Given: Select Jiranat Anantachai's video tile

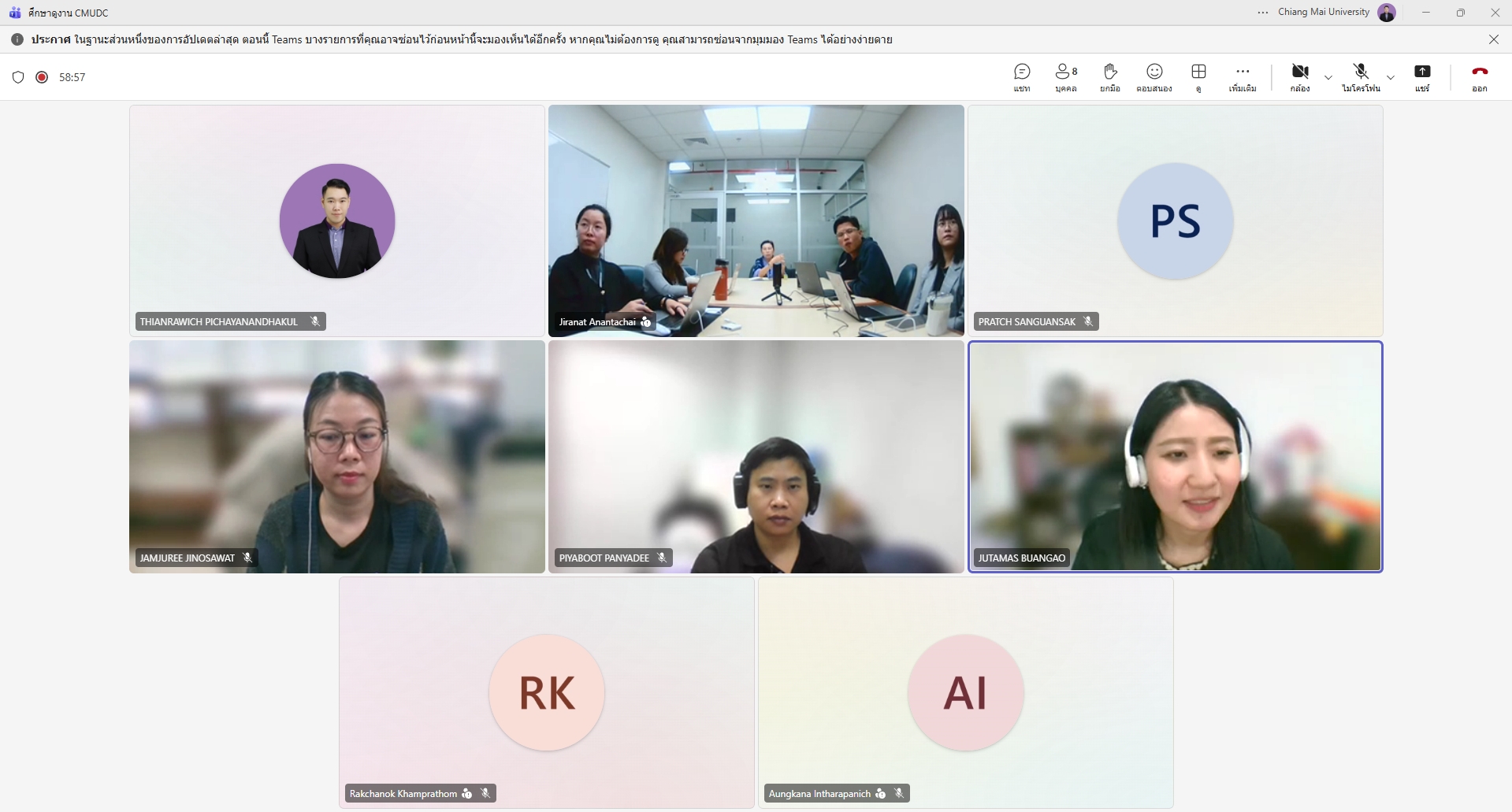Looking at the screenshot, I should coord(756,221).
